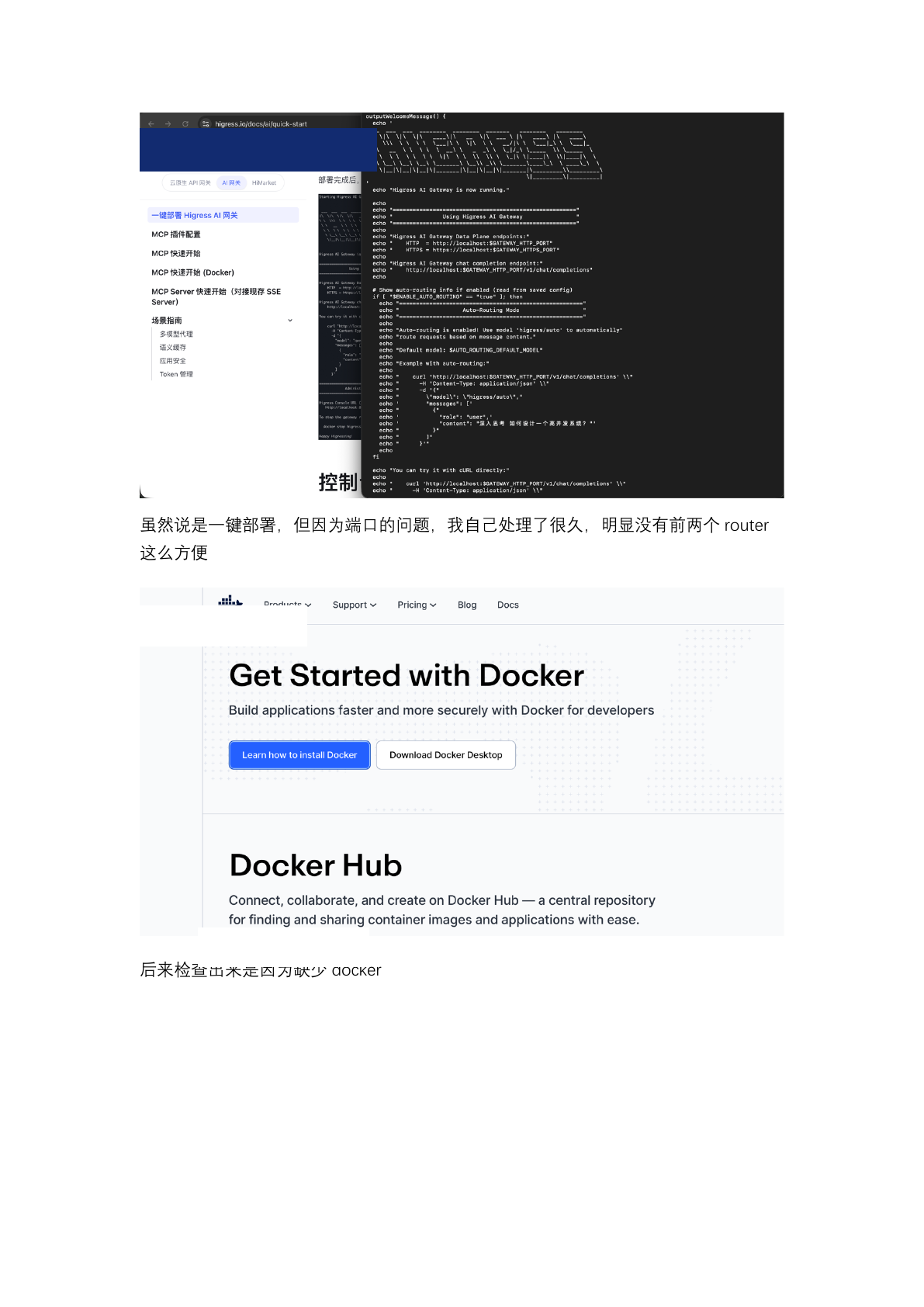
Task: Switch to the HiMarket tab
Action: pos(264,183)
